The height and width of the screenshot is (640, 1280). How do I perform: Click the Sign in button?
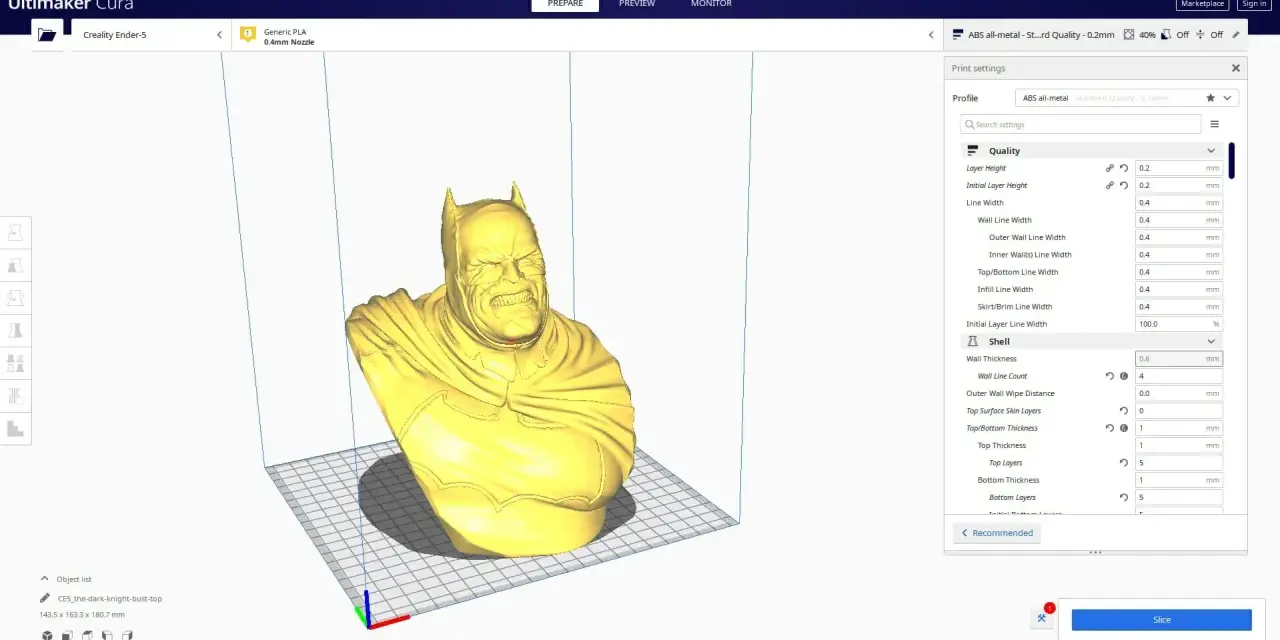pos(1253,4)
